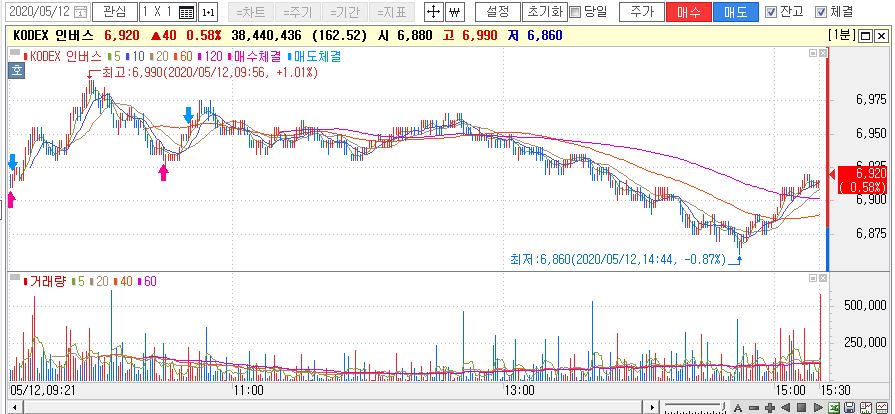Adjust the chart zoom slider handle
Viewport: 895px width, 414px height.
click(723, 406)
